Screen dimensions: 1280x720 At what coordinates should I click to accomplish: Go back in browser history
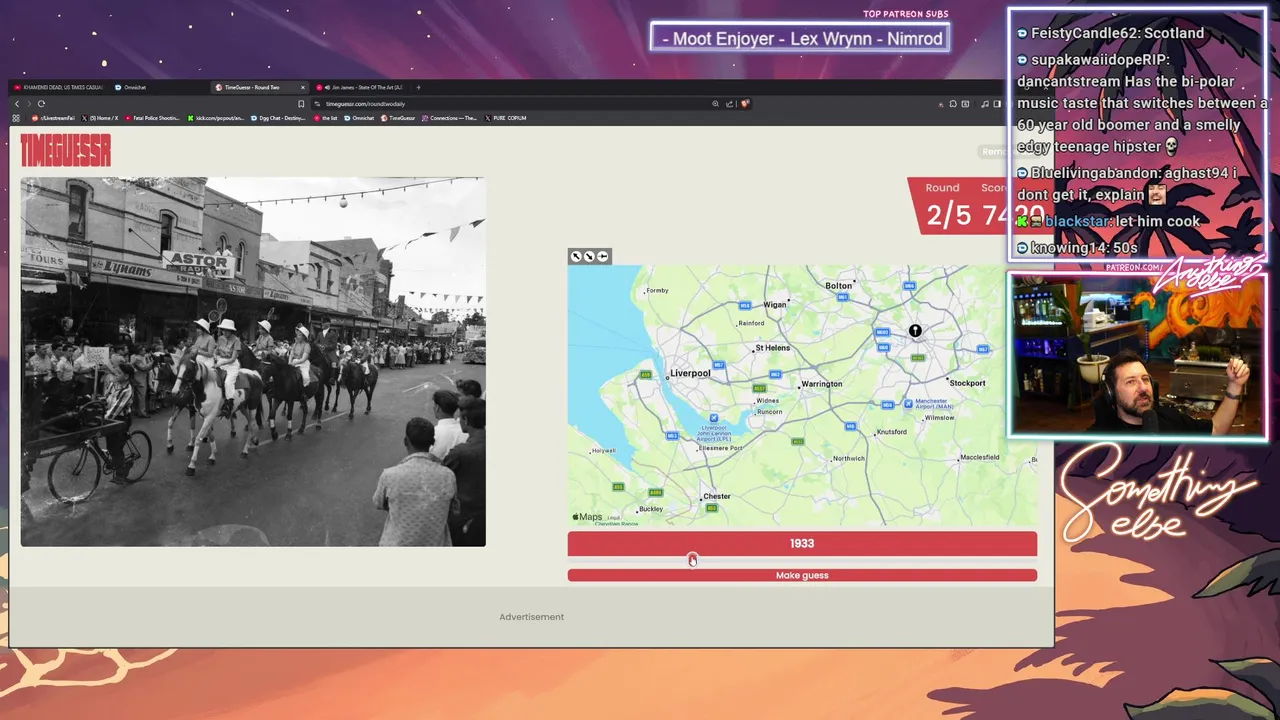point(16,104)
